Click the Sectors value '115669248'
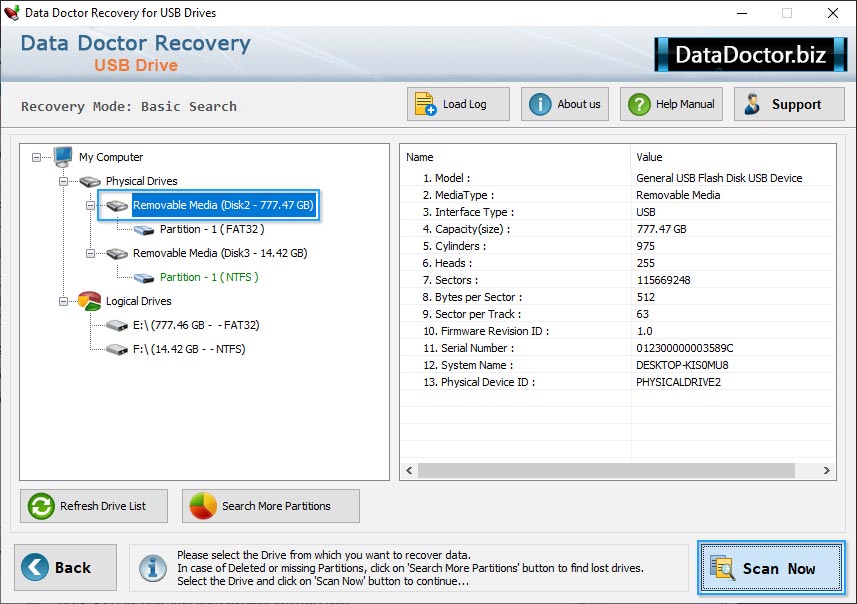857x604 pixels. click(x=664, y=280)
